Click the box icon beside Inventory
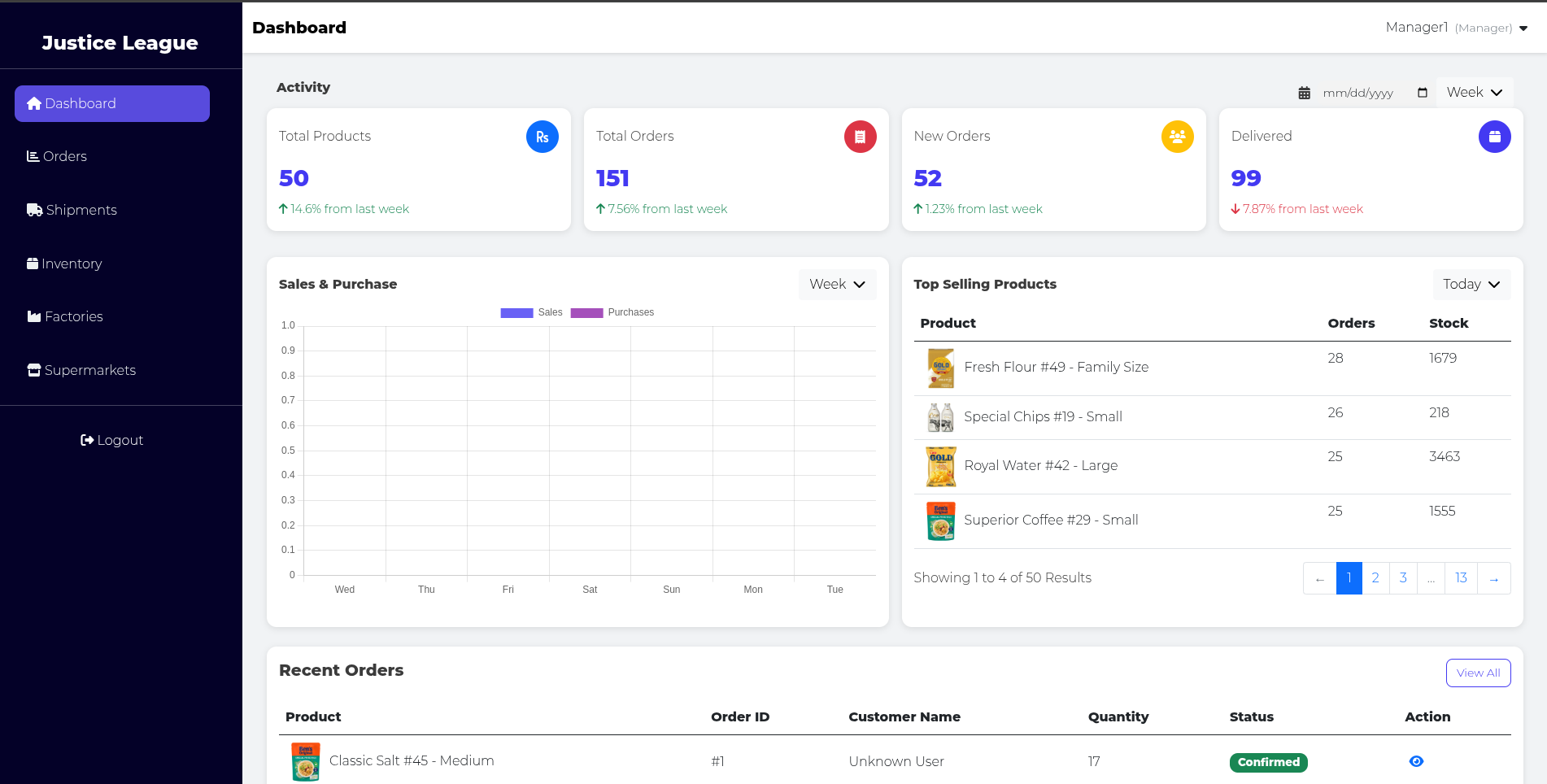 [x=33, y=264]
